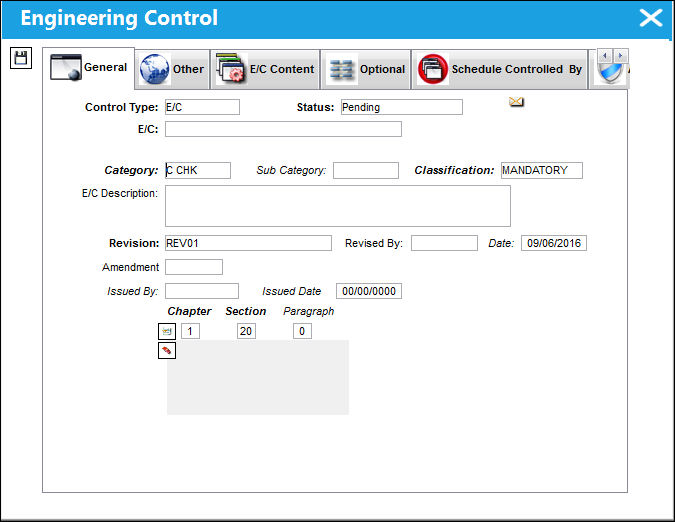Viewport: 675px width, 522px height.
Task: Click the envelope mail icon near Status
Action: 516,102
